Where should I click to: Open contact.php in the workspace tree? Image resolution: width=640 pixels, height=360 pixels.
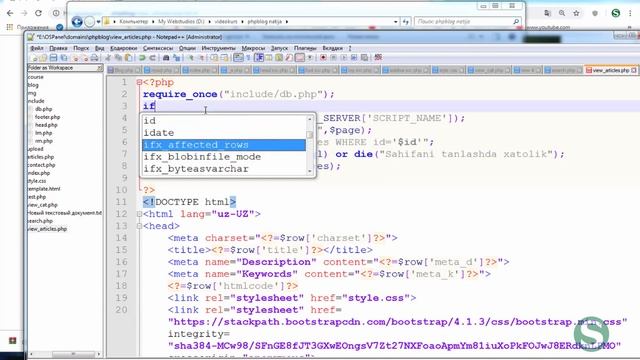[41, 165]
